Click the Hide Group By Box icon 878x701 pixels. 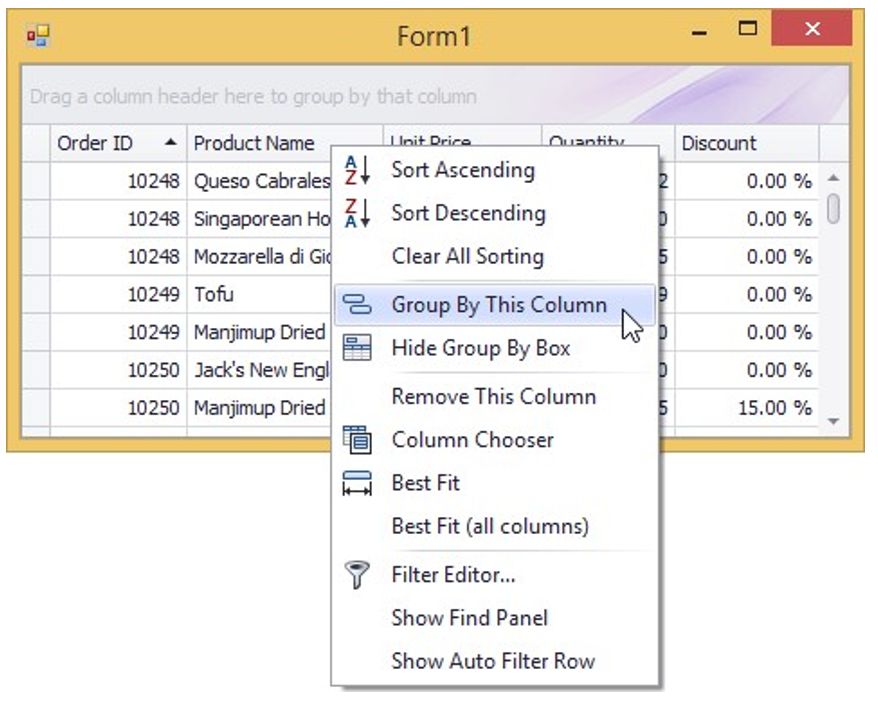click(x=357, y=348)
